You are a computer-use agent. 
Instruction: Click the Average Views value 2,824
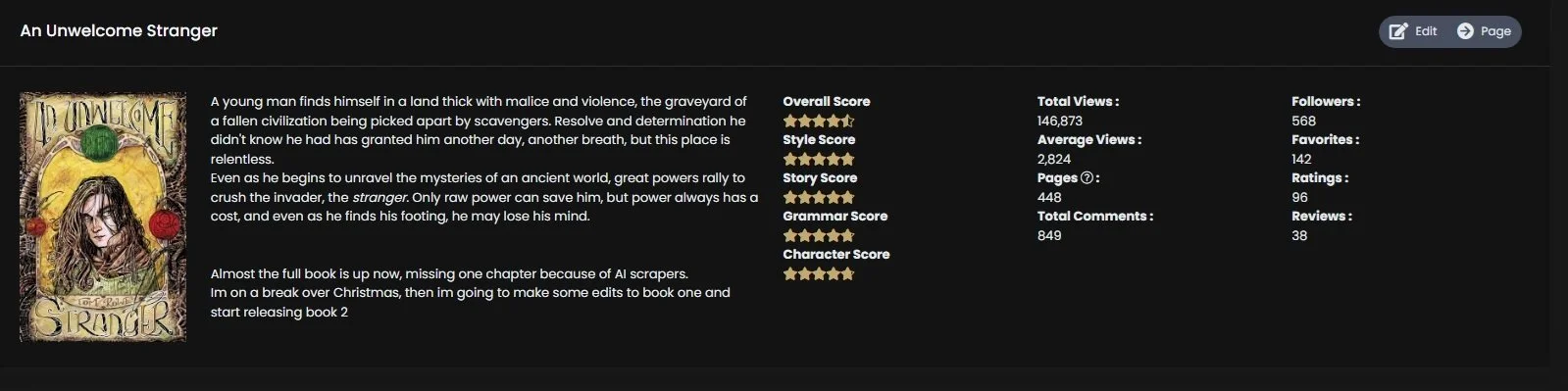click(1054, 159)
